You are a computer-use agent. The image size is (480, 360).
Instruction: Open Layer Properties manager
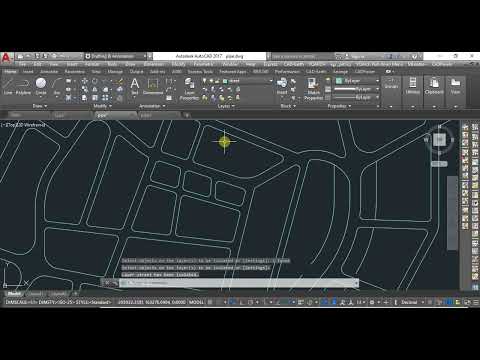[189, 89]
